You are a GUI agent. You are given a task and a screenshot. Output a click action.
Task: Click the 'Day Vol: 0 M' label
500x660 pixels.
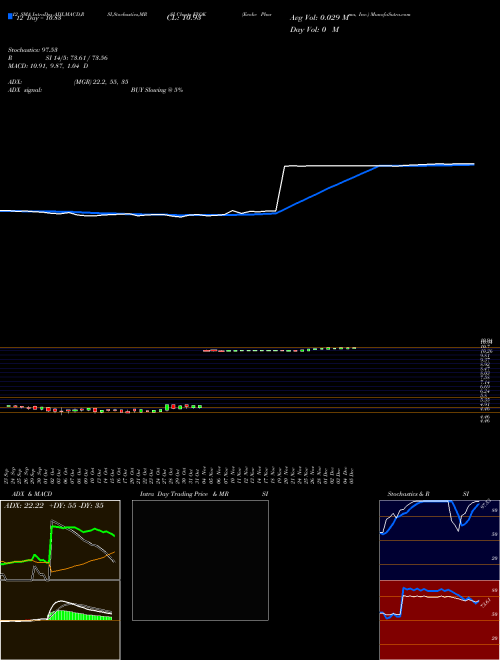pyautogui.click(x=314, y=30)
